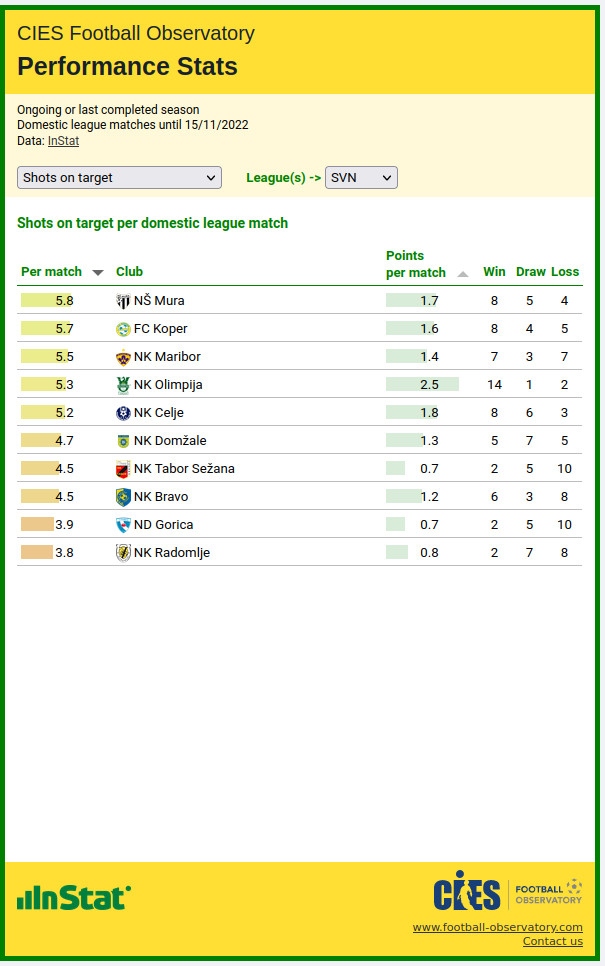Click the NK Olimpija club crest icon
This screenshot has height=966, width=605.
tap(123, 385)
